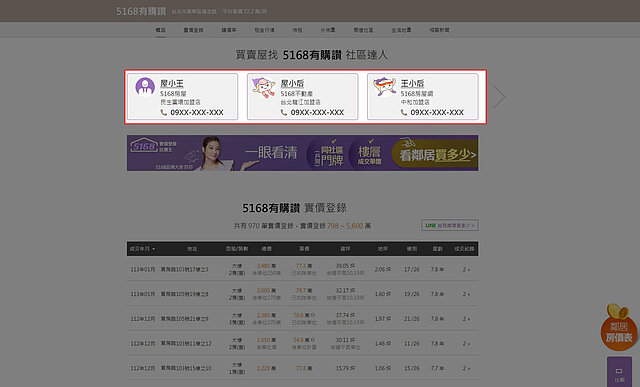640x387 pixels.
Task: Sort table by 成交年月 header arrow
Action: pos(153,249)
